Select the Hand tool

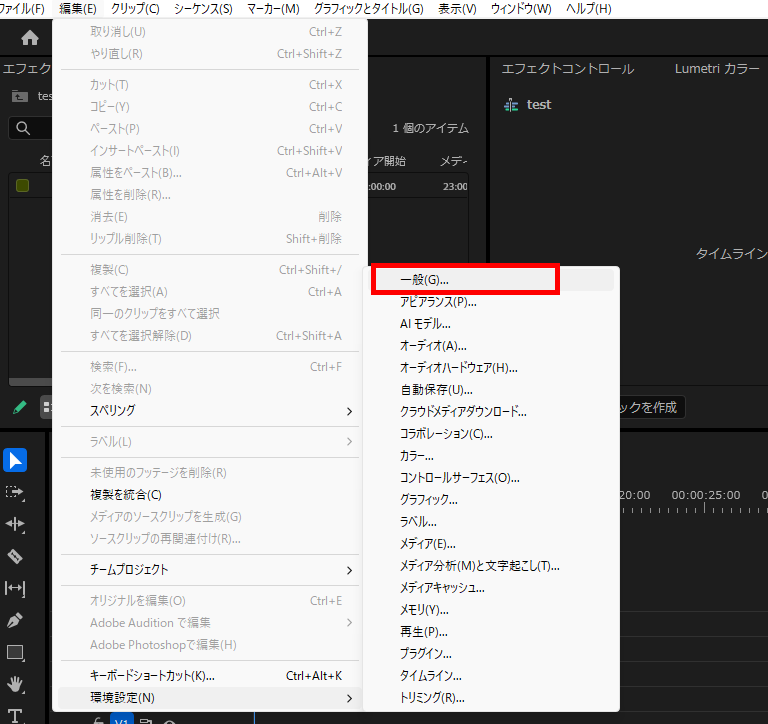pos(15,684)
